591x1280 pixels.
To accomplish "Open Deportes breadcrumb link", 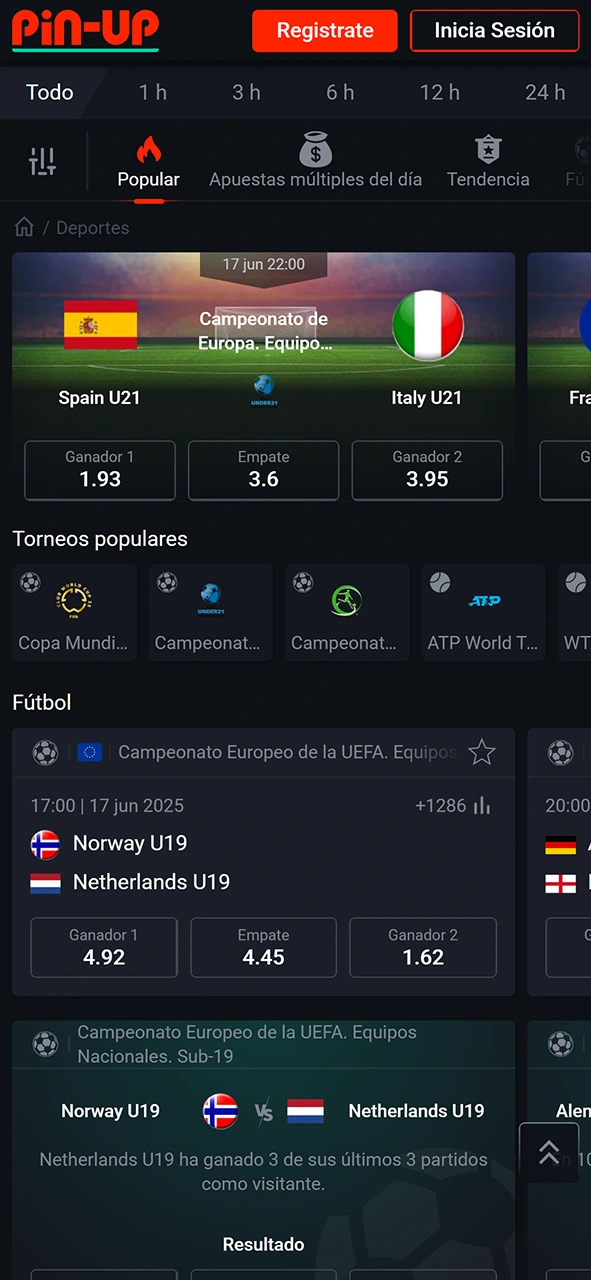I will coord(93,228).
